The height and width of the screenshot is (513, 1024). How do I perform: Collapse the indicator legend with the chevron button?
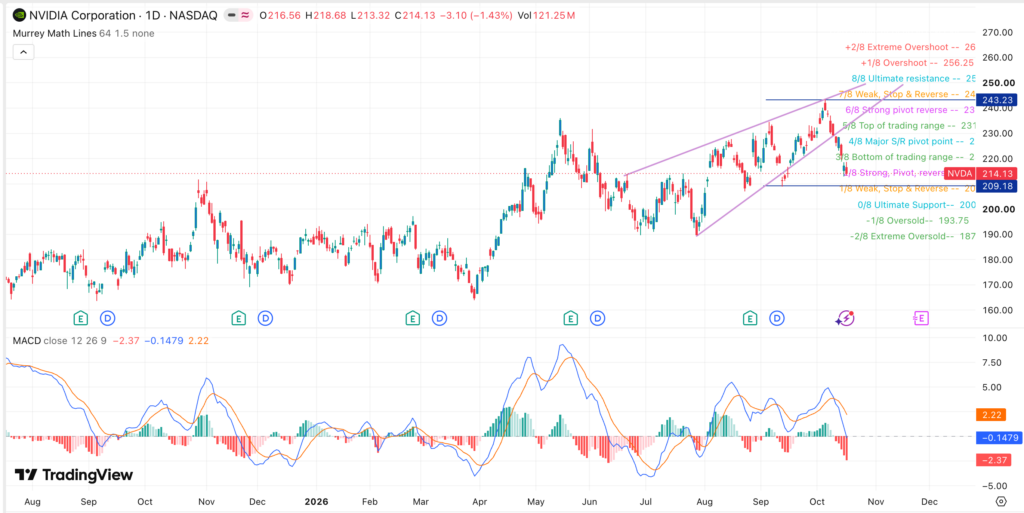22,52
